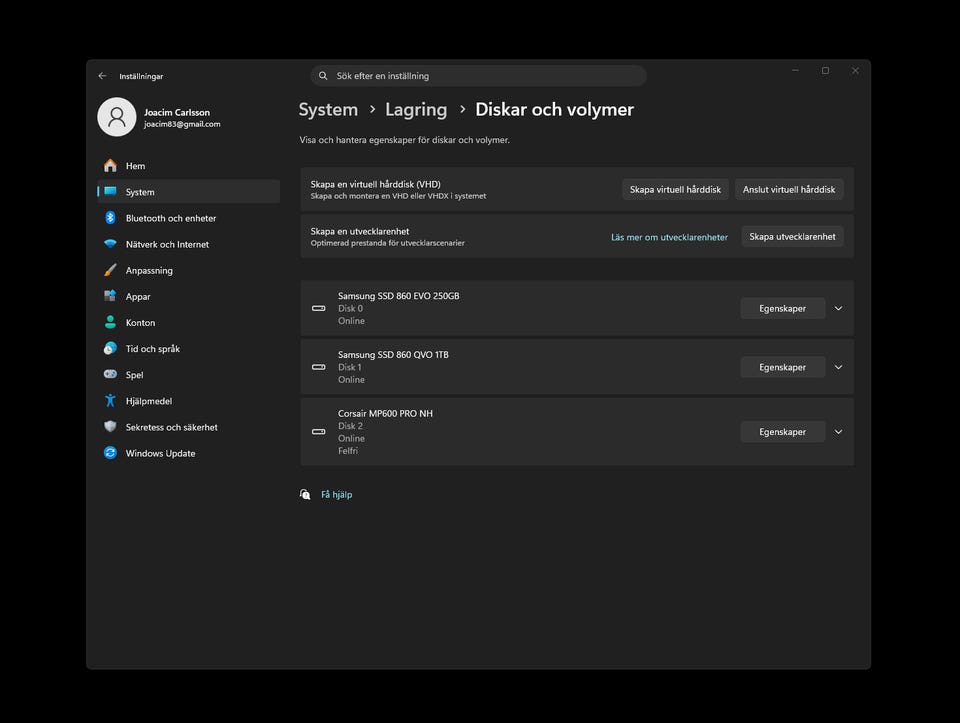Click the user profile avatar icon
This screenshot has height=723, width=960.
[x=117, y=117]
